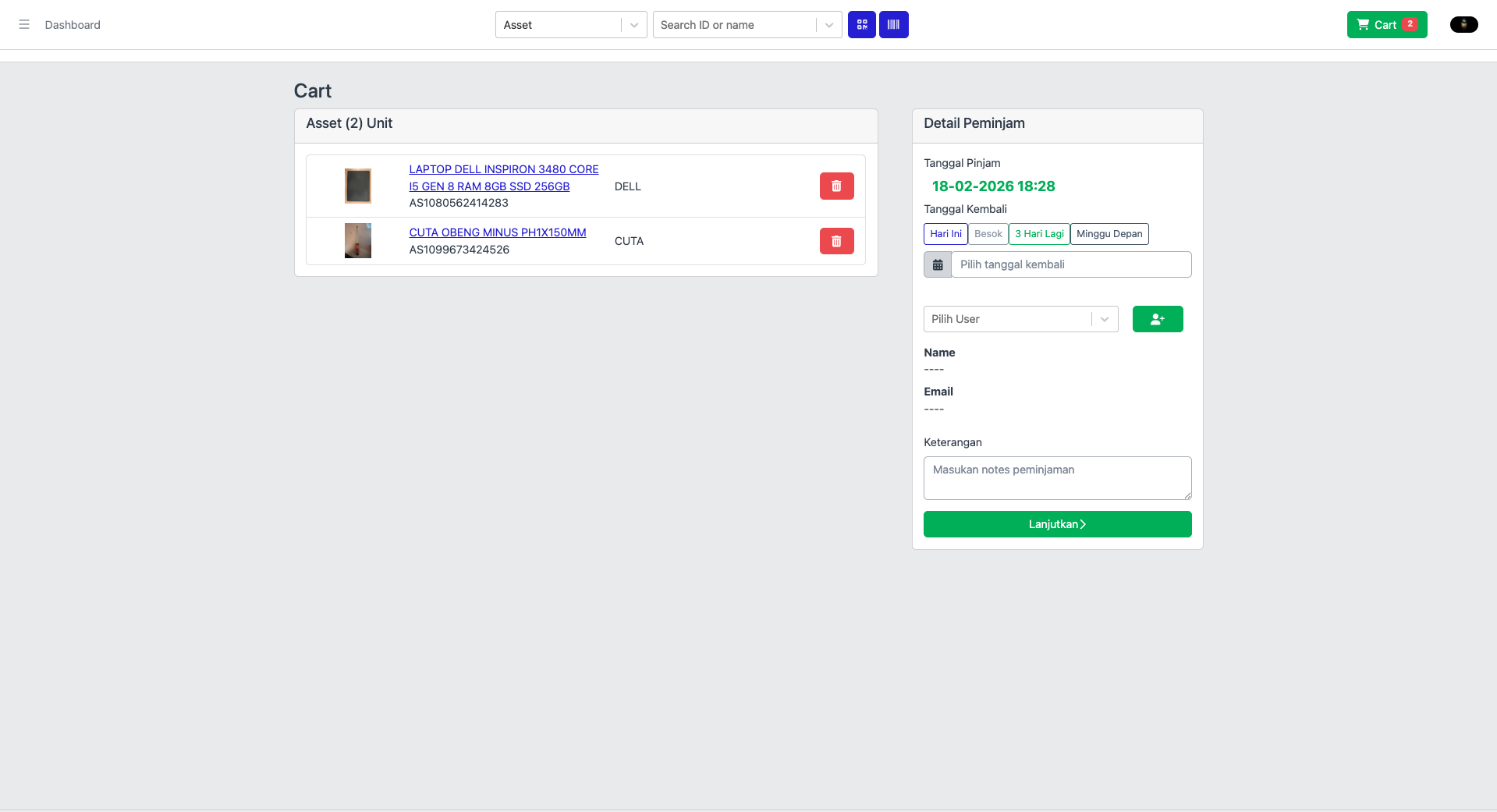The width and height of the screenshot is (1497, 812).
Task: Open the user profile avatar
Action: coord(1463,25)
